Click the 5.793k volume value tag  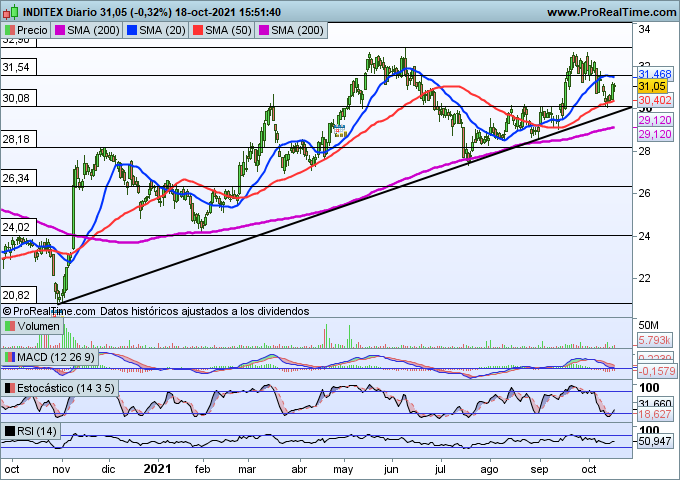coord(654,340)
